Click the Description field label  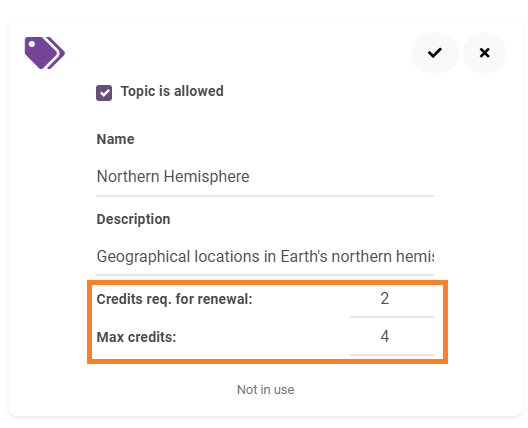(x=133, y=219)
